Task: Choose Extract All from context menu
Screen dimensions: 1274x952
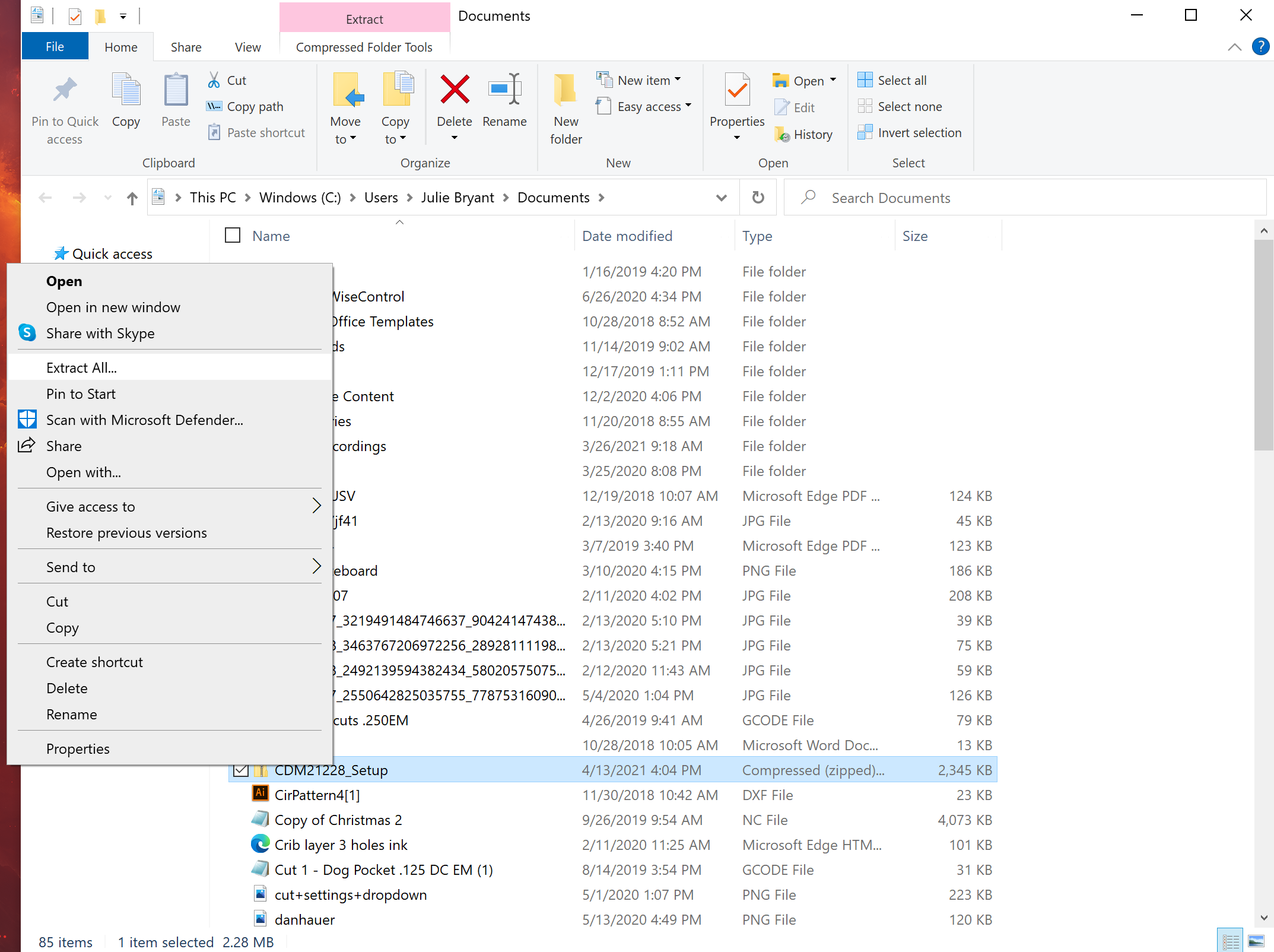Action: [81, 367]
